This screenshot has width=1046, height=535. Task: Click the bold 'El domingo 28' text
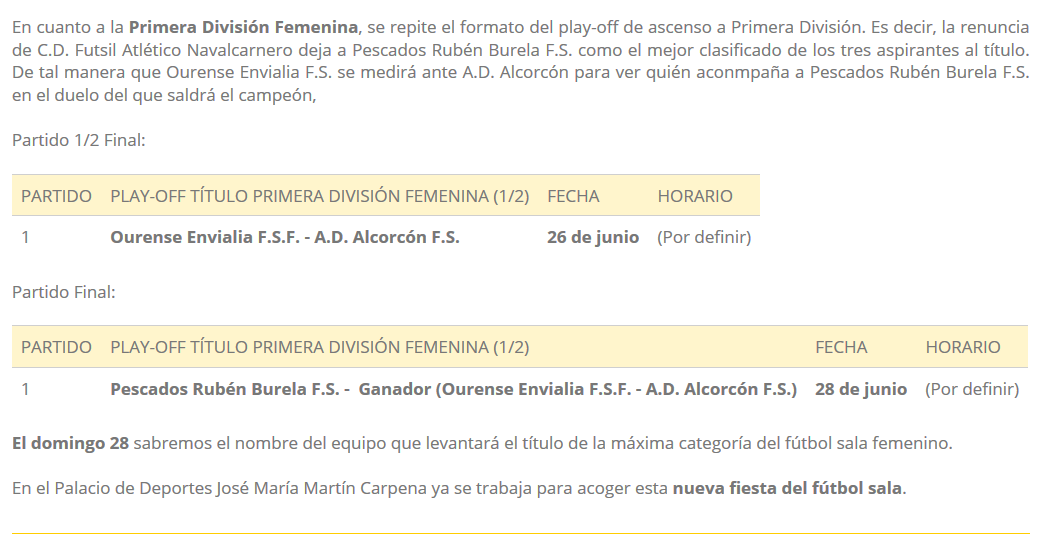point(70,444)
